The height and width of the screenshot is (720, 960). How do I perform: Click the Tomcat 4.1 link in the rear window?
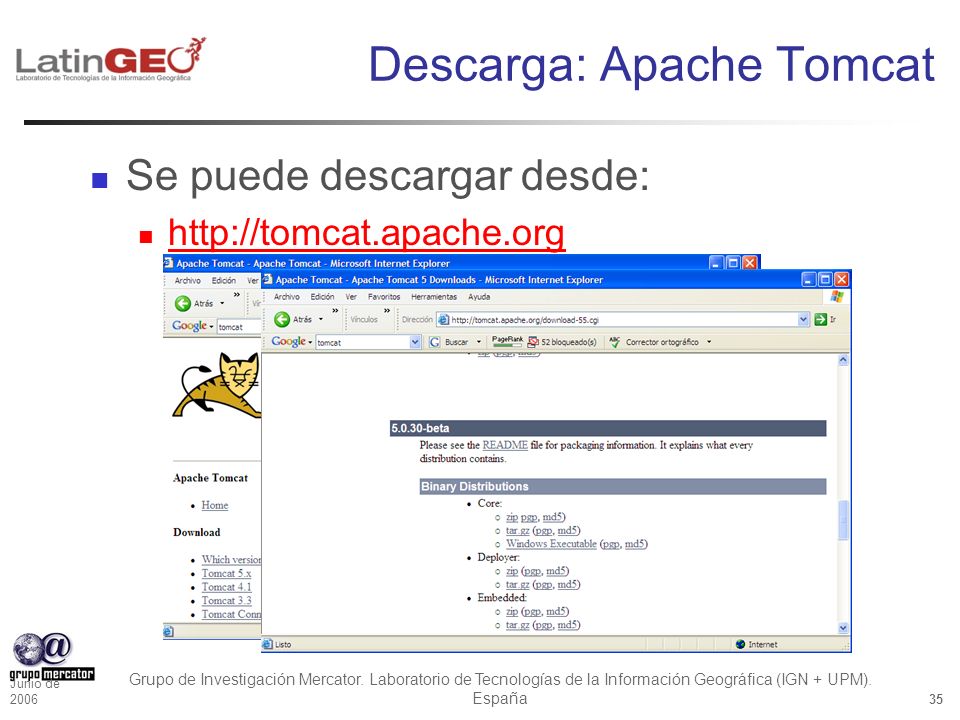[227, 587]
